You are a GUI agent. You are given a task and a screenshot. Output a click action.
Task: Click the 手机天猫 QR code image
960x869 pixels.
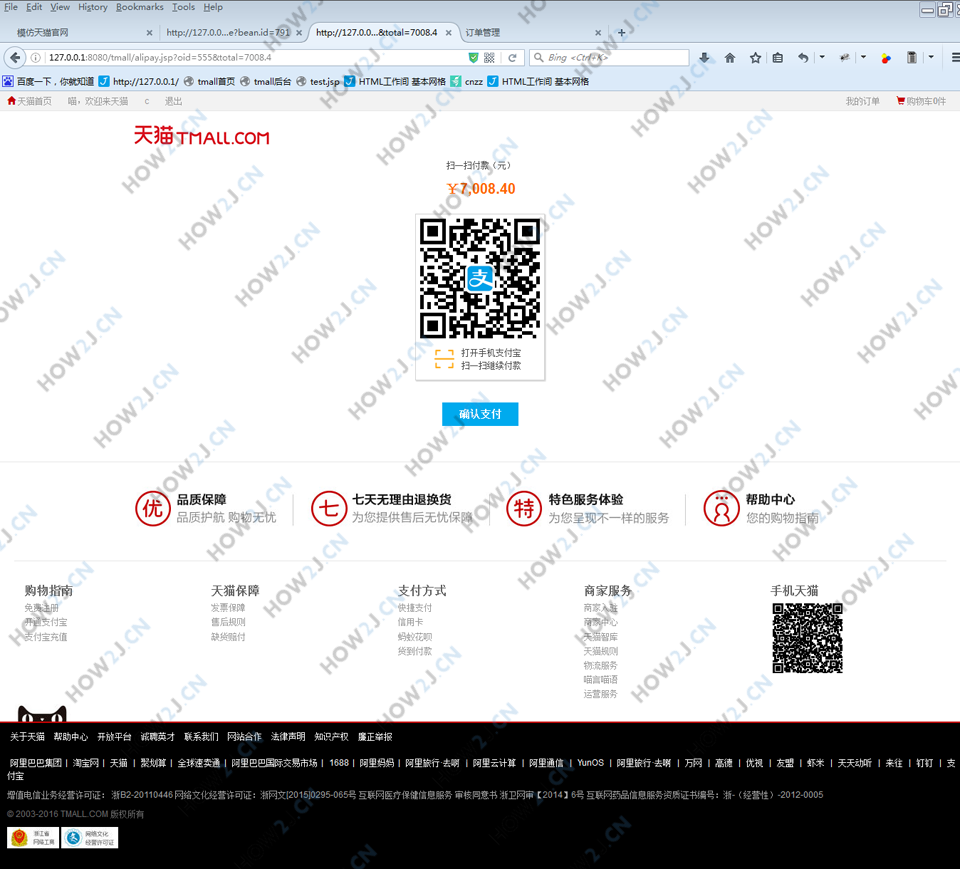click(x=808, y=638)
